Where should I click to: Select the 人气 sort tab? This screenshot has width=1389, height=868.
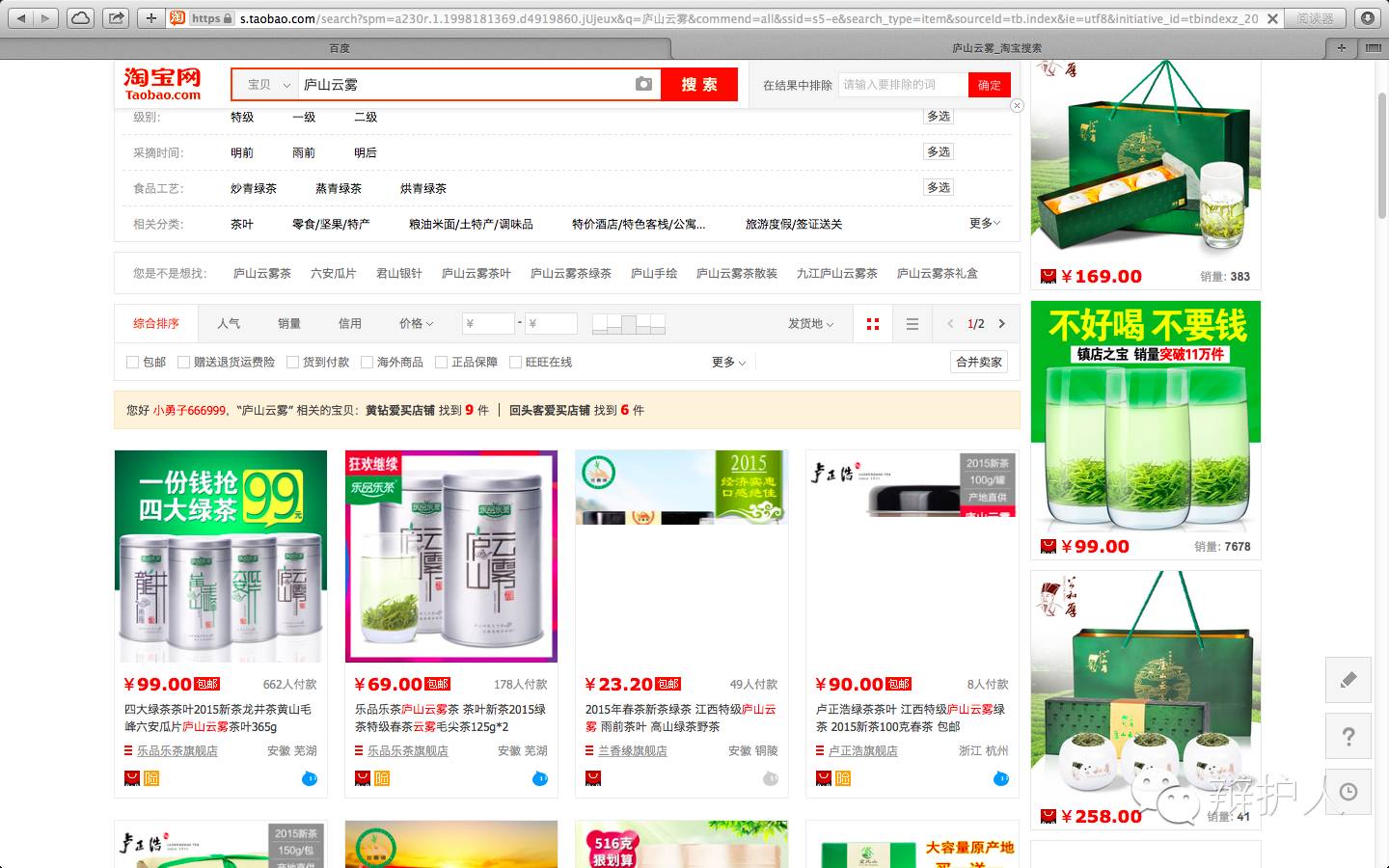coord(229,324)
